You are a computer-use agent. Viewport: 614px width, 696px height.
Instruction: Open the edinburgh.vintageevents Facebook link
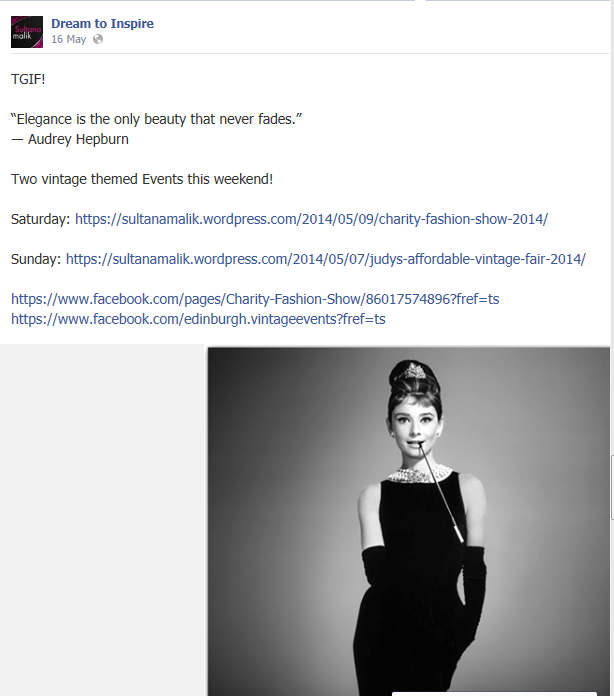pyautogui.click(x=198, y=319)
